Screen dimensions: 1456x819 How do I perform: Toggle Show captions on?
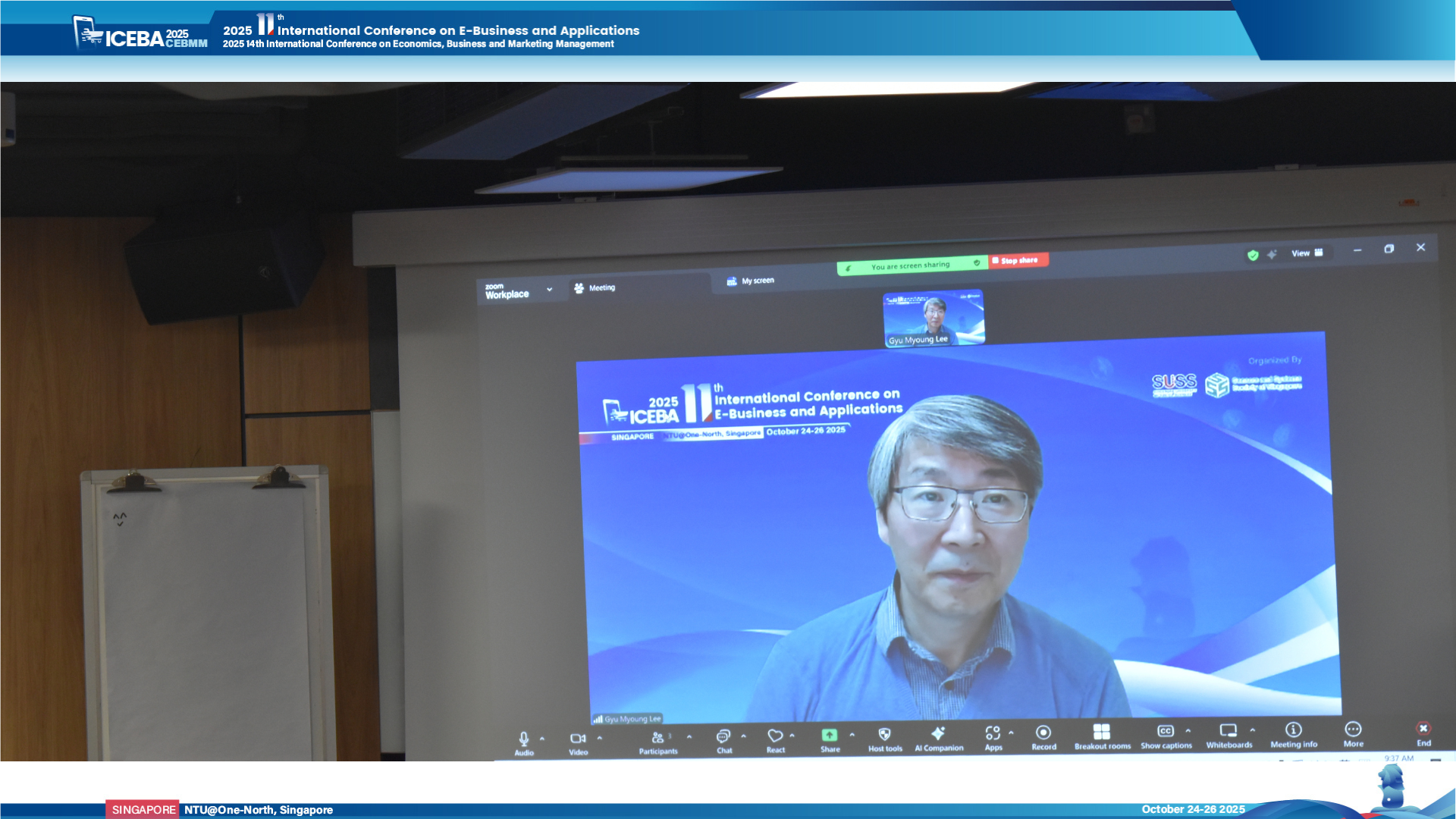coord(1166,732)
